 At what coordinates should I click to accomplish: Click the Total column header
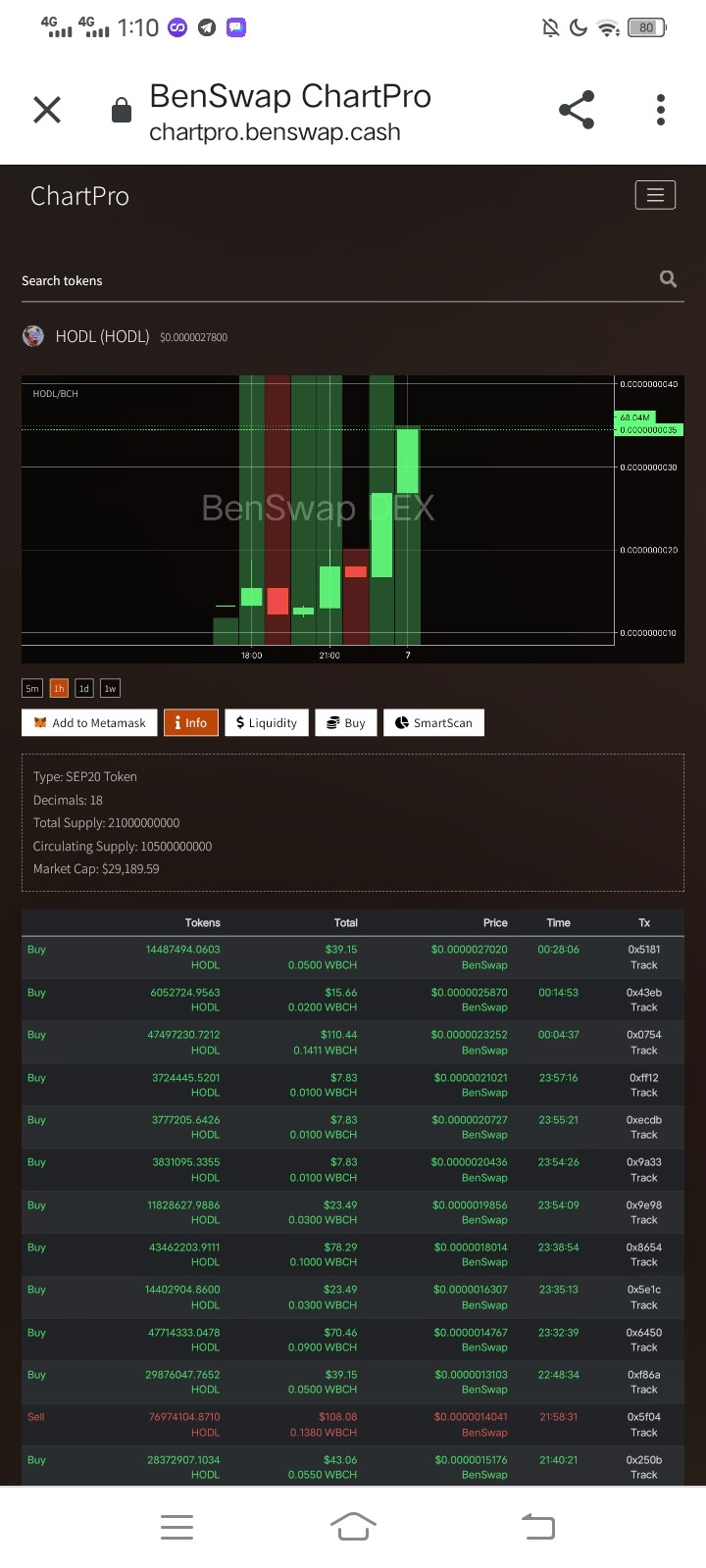coord(345,923)
